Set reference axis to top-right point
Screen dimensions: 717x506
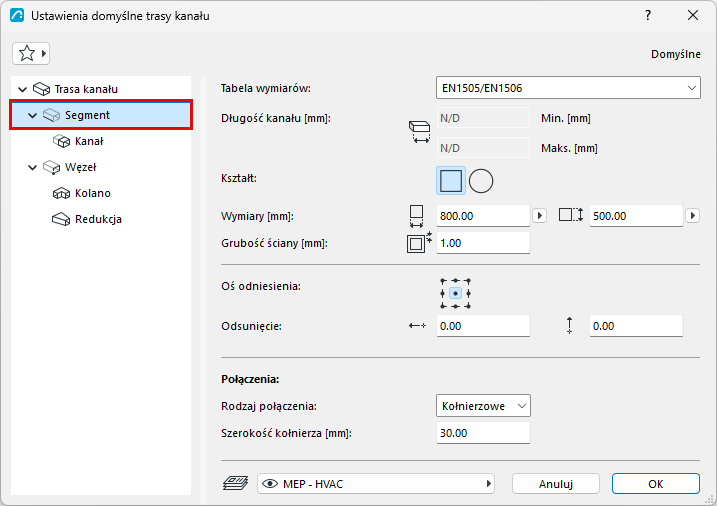[x=468, y=281]
